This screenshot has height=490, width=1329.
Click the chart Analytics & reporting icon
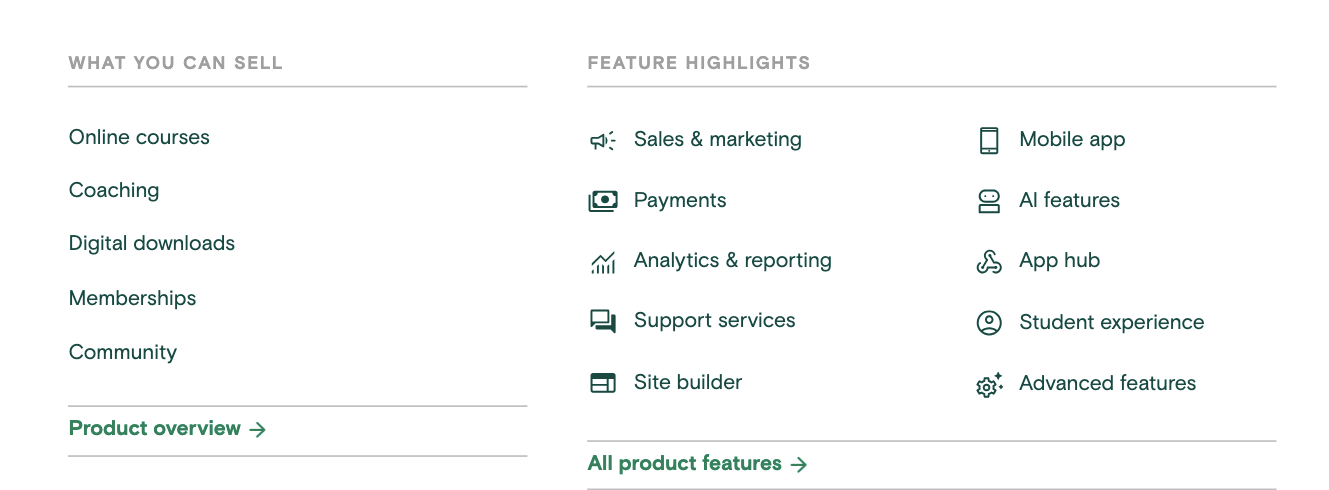click(x=603, y=263)
